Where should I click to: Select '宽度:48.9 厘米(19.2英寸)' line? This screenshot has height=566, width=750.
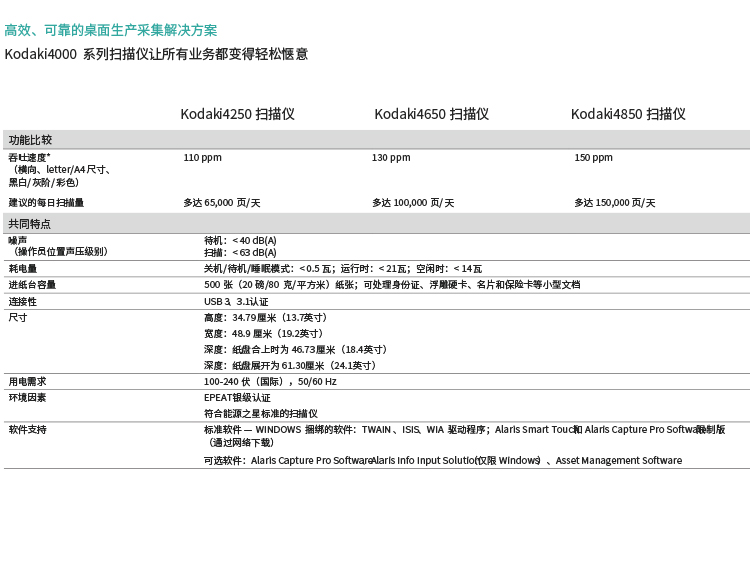click(x=264, y=333)
